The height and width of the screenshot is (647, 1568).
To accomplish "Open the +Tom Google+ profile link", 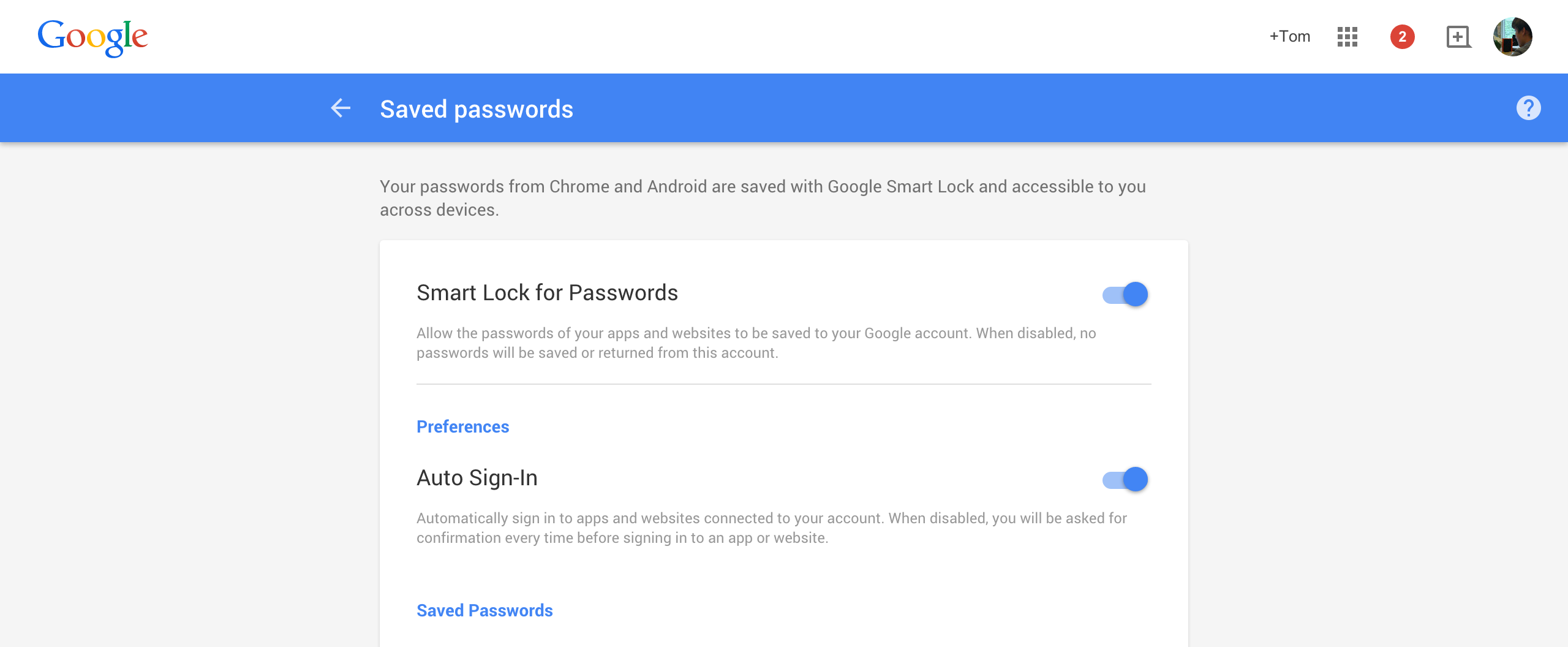I will 1289,37.
